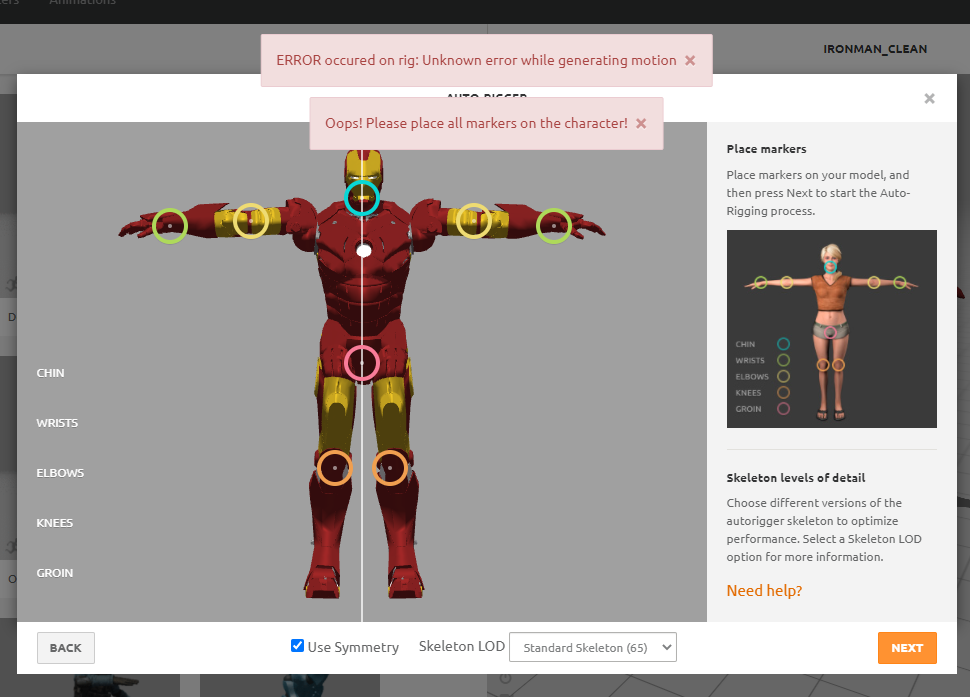Image resolution: width=970 pixels, height=697 pixels.
Task: Click the CHIN label in the viewport
Action: [x=50, y=373]
